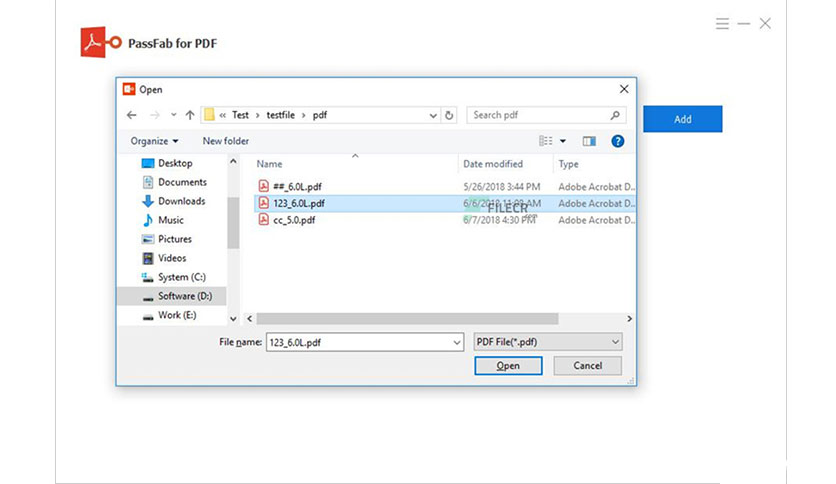Image resolution: width=836 pixels, height=484 pixels.
Task: Click New folder
Action: [226, 141]
